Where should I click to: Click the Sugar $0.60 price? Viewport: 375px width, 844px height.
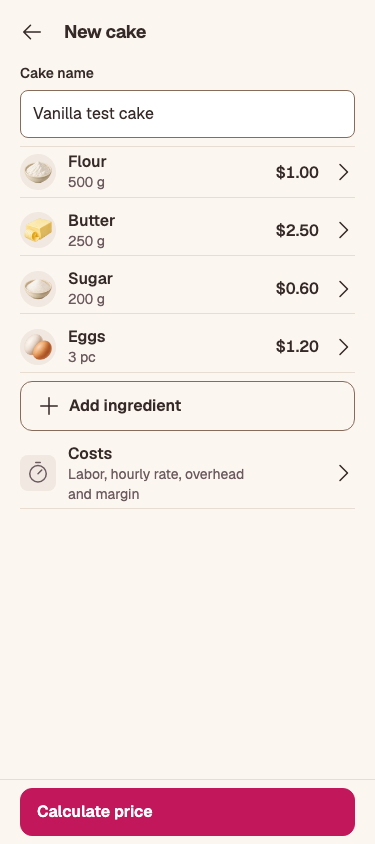pos(297,289)
